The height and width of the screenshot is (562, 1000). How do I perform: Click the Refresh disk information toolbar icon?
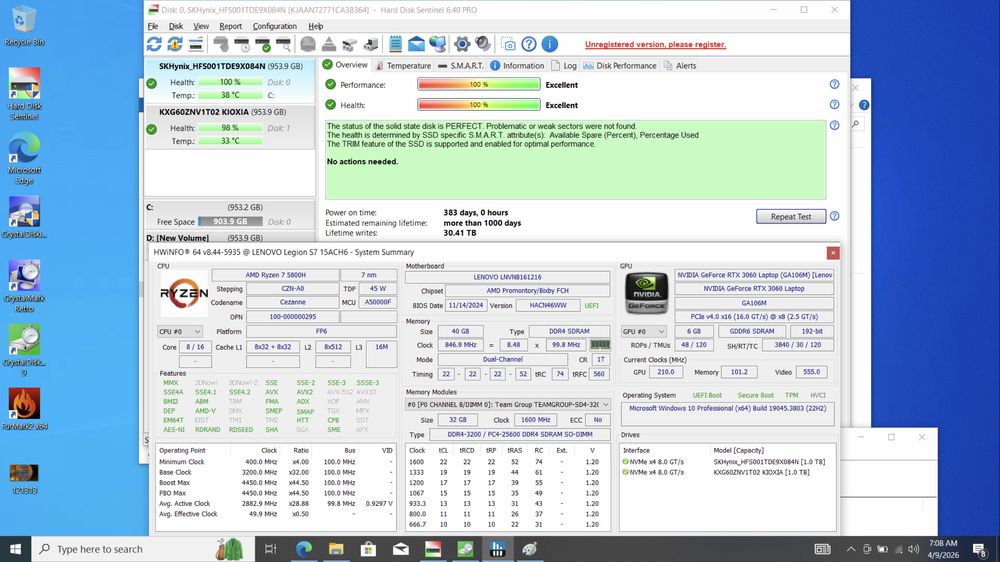point(154,44)
